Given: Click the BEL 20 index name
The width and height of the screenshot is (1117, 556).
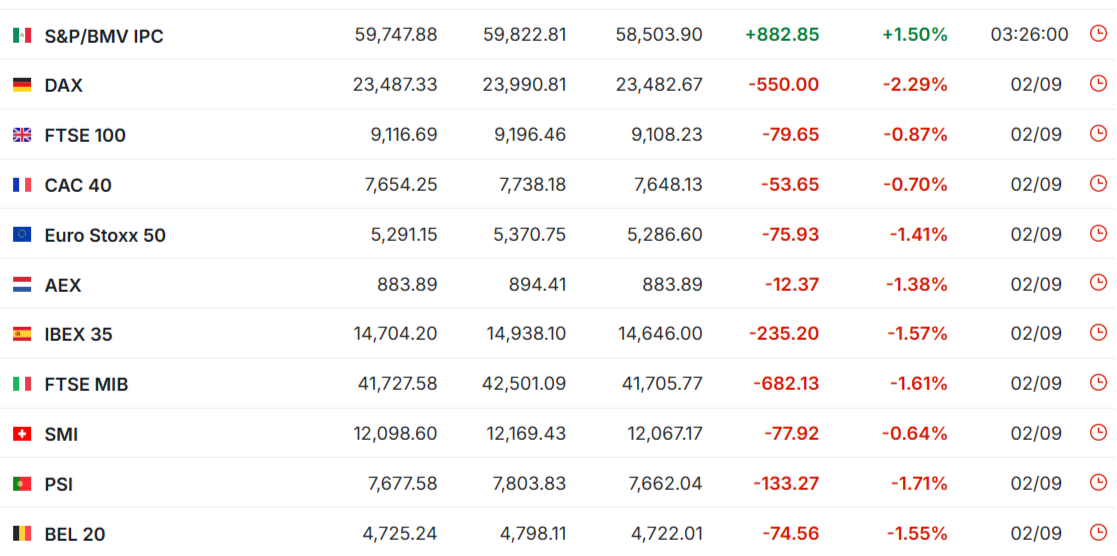Looking at the screenshot, I should coord(75,535).
